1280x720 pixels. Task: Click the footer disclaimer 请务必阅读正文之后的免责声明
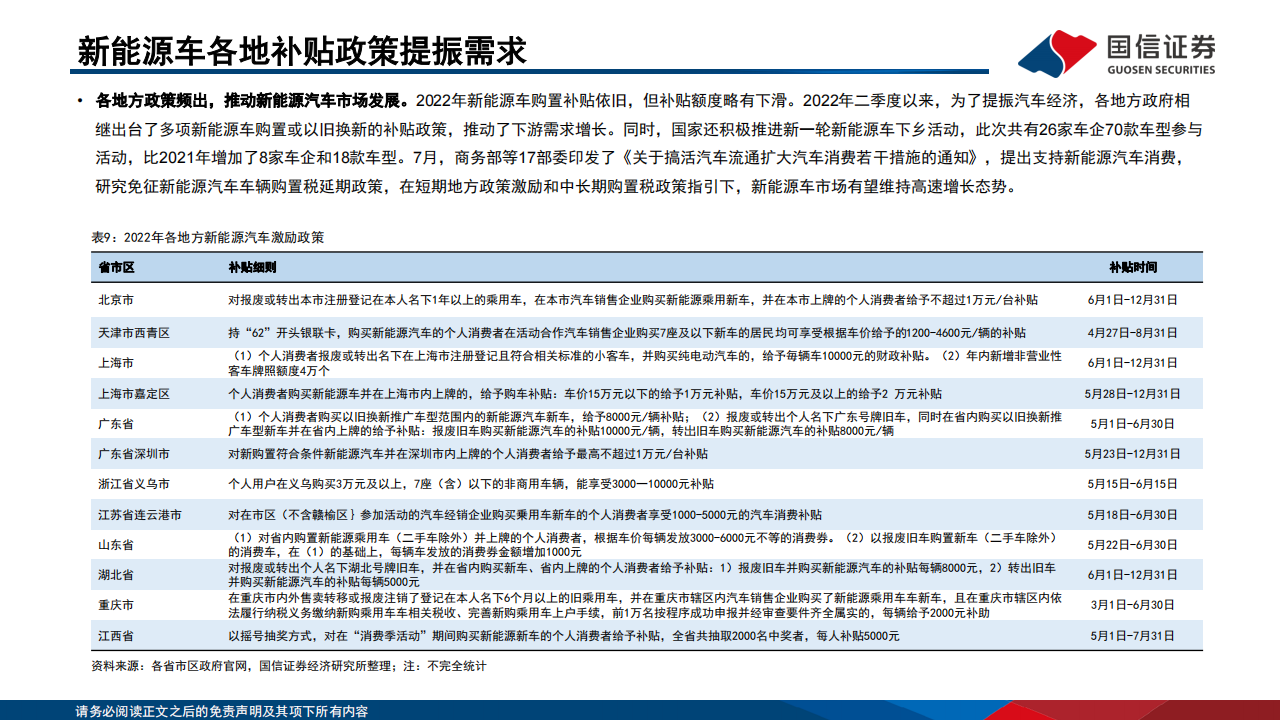[222, 711]
